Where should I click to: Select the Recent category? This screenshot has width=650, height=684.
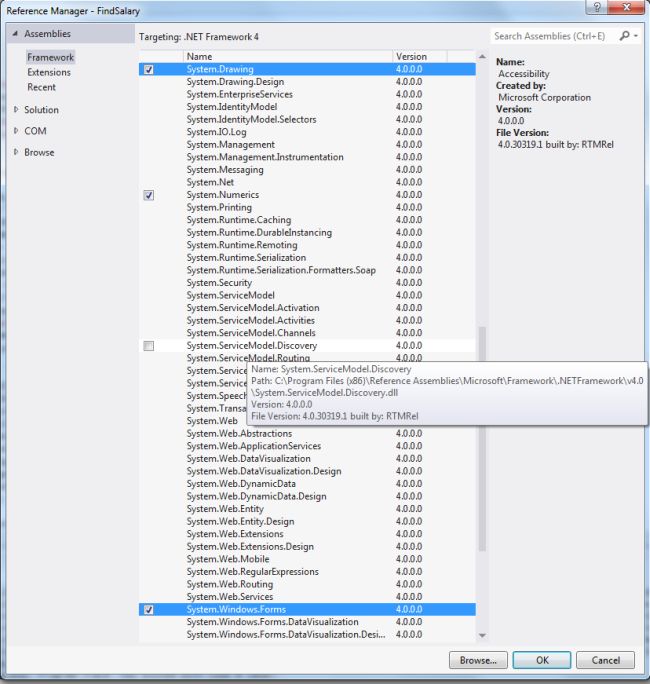pos(41,87)
